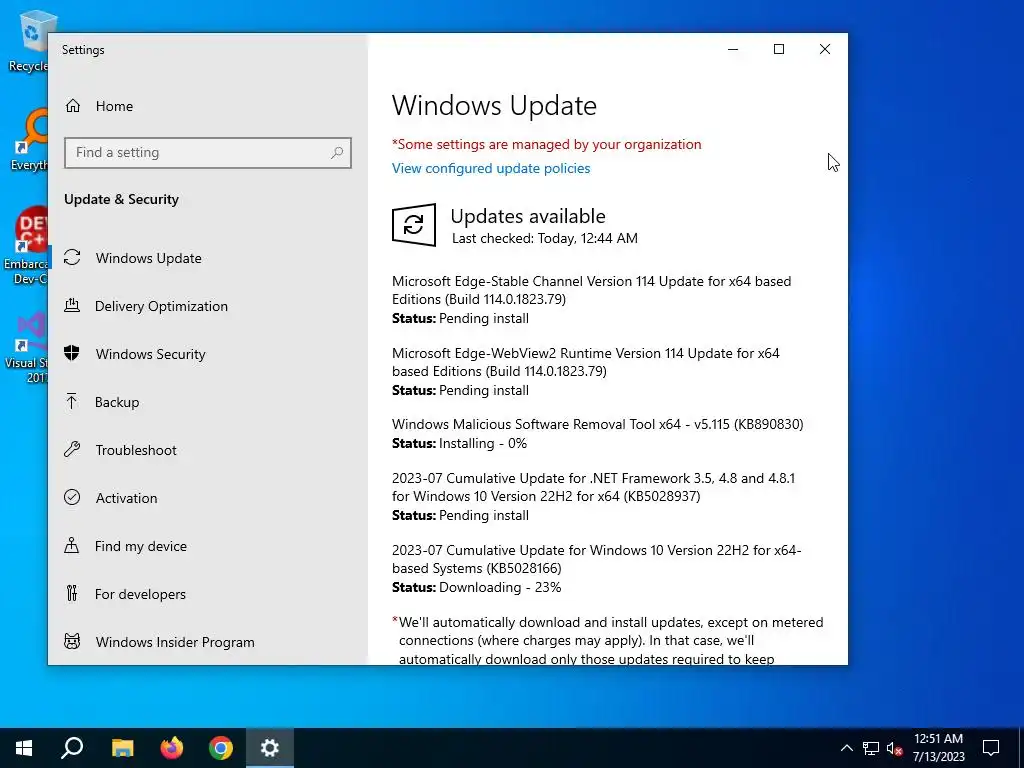Click 'Some settings are managed by your organization'
The image size is (1024, 768).
click(547, 144)
